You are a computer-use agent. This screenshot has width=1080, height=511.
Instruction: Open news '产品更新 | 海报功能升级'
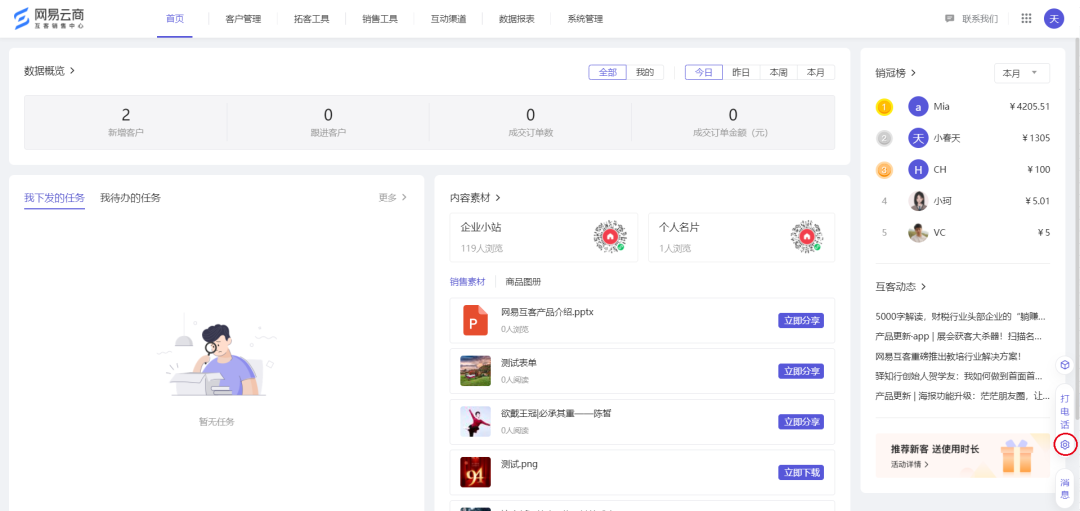click(x=961, y=396)
